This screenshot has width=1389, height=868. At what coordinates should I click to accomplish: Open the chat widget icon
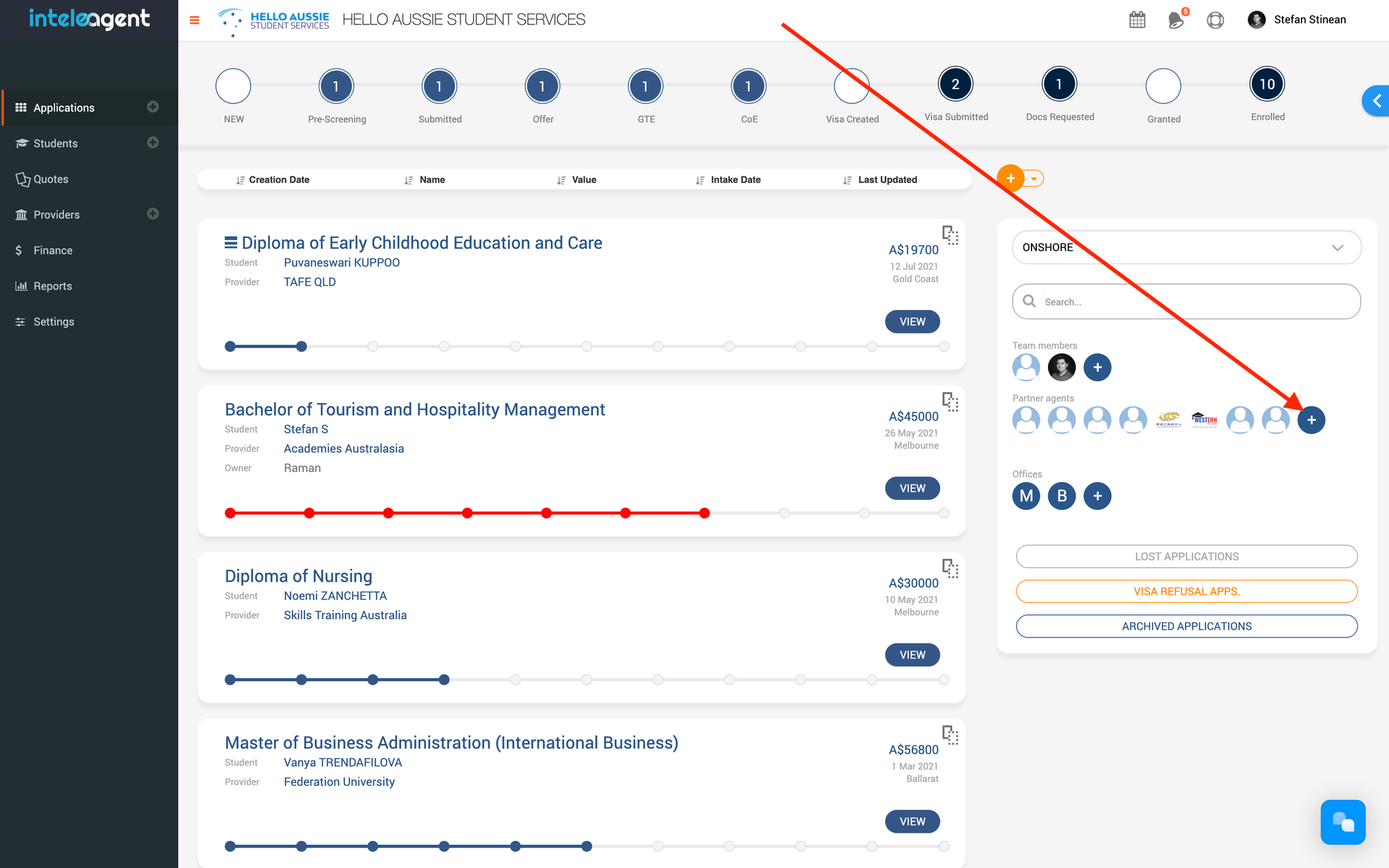coord(1342,822)
